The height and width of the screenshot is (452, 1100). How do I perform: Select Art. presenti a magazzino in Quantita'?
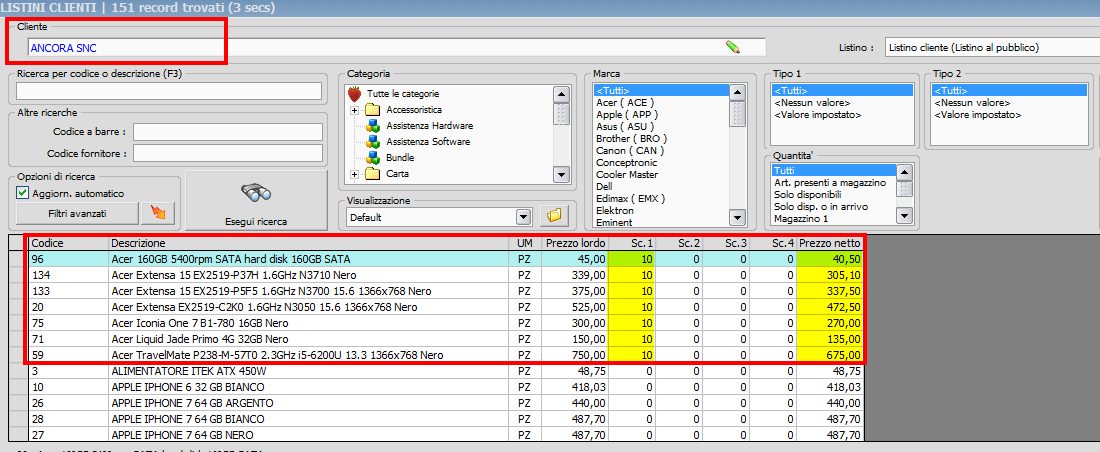pyautogui.click(x=830, y=182)
